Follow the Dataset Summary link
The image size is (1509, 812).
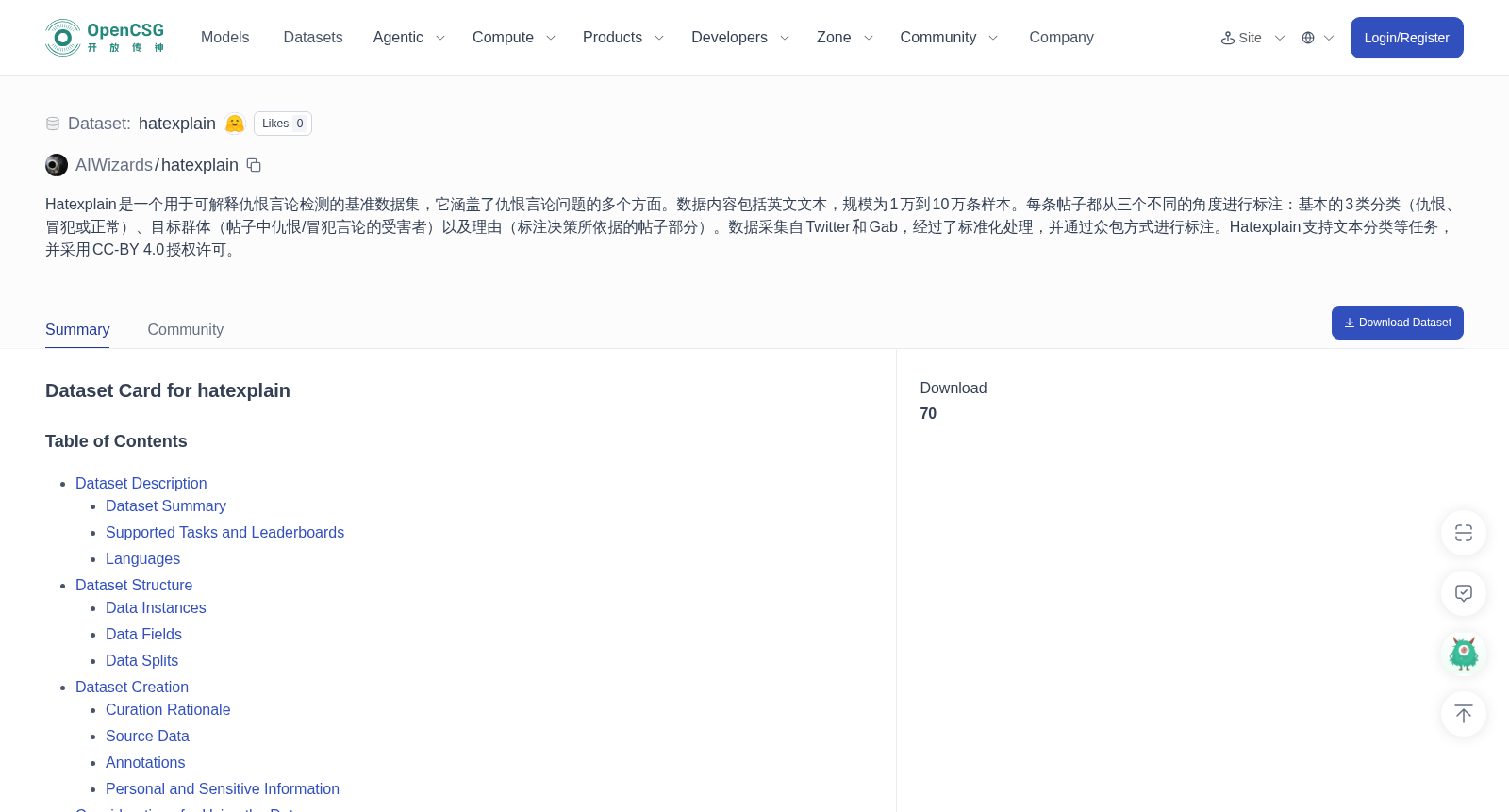click(166, 505)
